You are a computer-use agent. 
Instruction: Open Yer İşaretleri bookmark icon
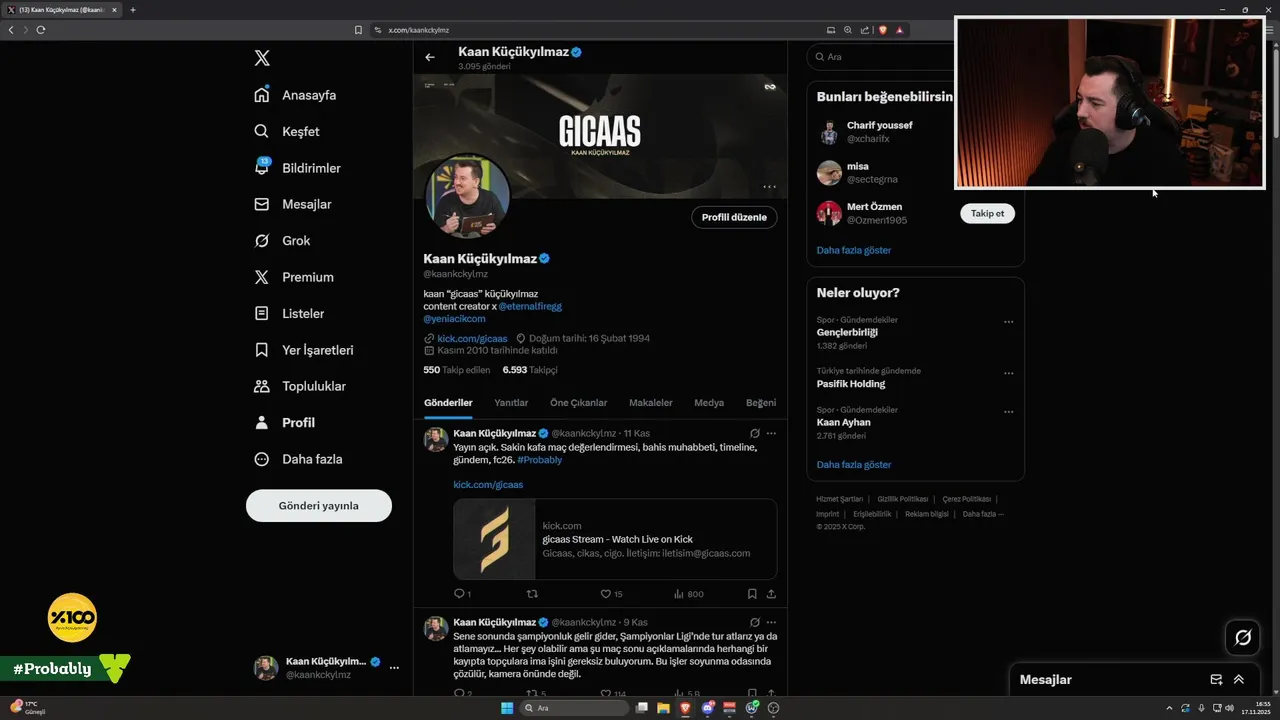click(x=262, y=350)
